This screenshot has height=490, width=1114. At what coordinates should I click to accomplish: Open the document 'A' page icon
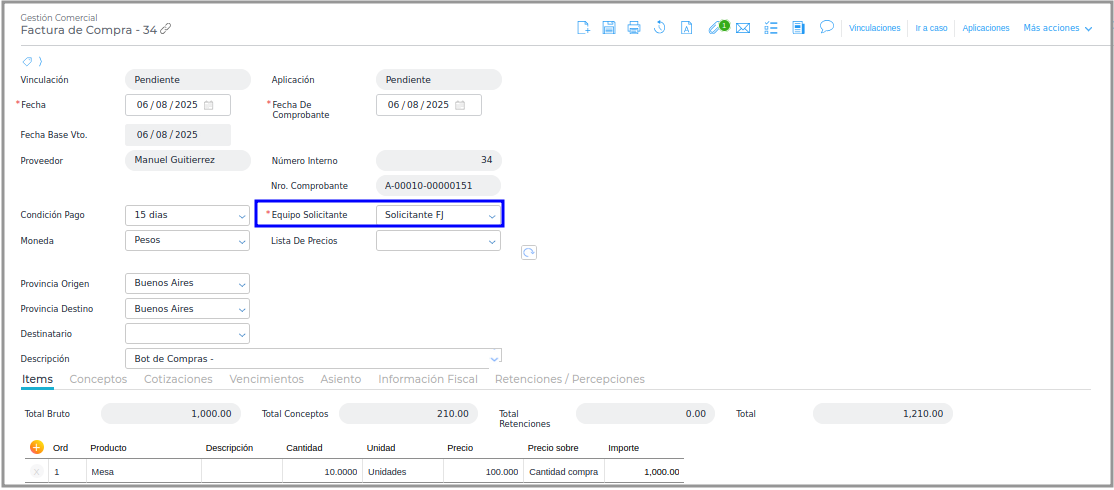(686, 28)
